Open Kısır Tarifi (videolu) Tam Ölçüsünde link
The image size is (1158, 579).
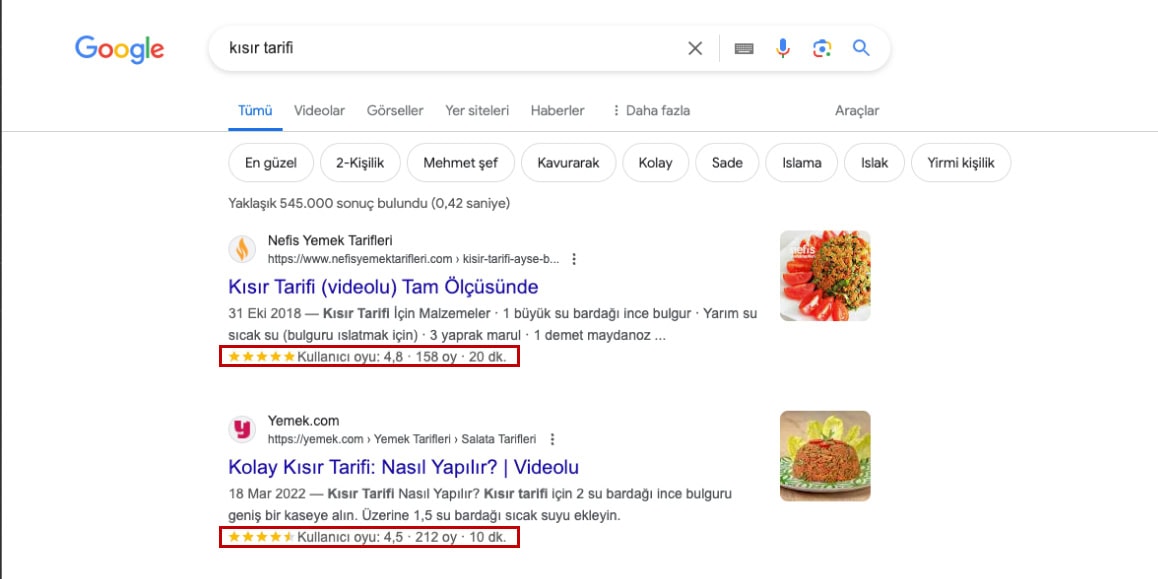(x=383, y=287)
